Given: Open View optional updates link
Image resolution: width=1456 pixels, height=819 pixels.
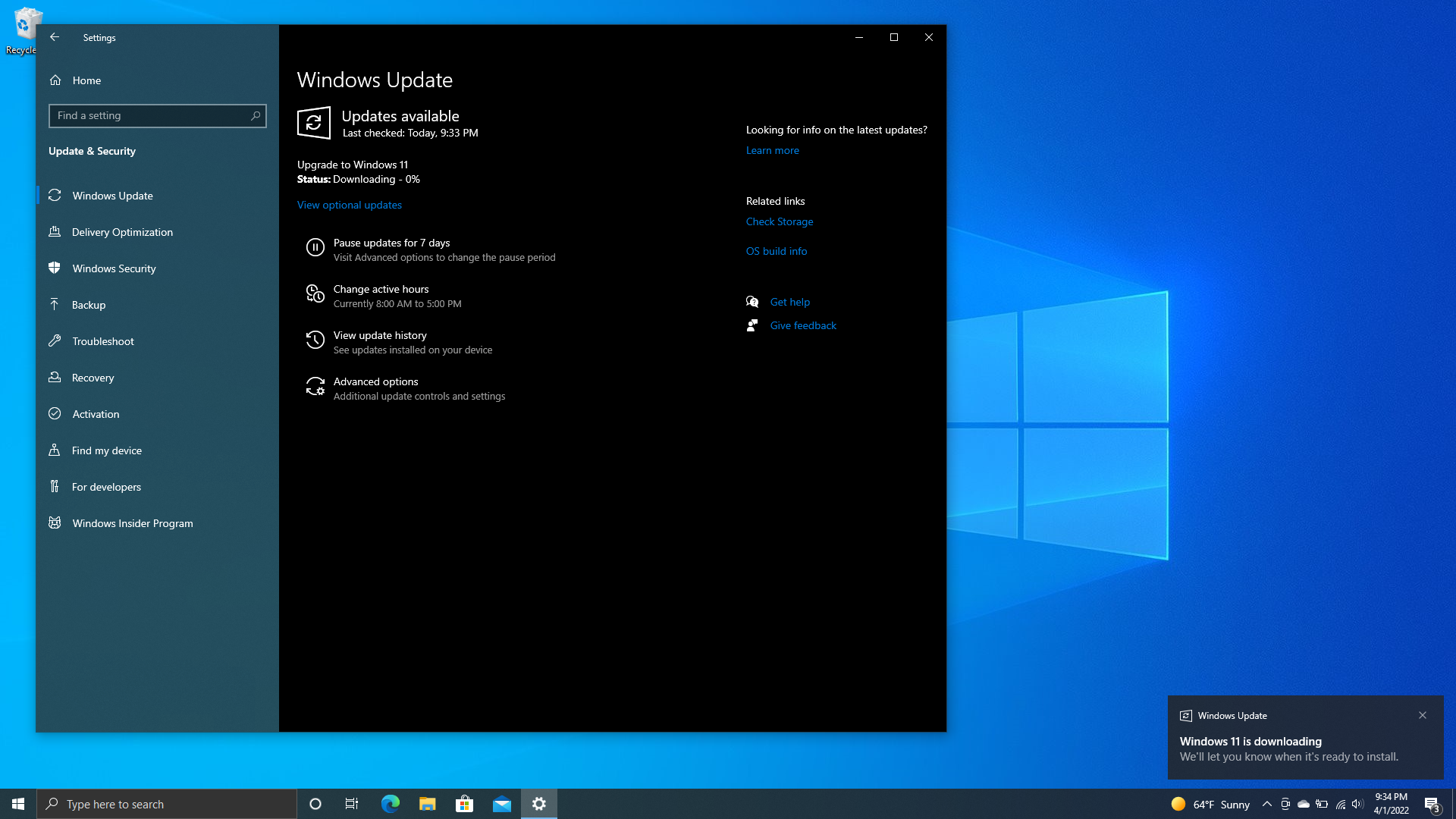Looking at the screenshot, I should coord(350,205).
